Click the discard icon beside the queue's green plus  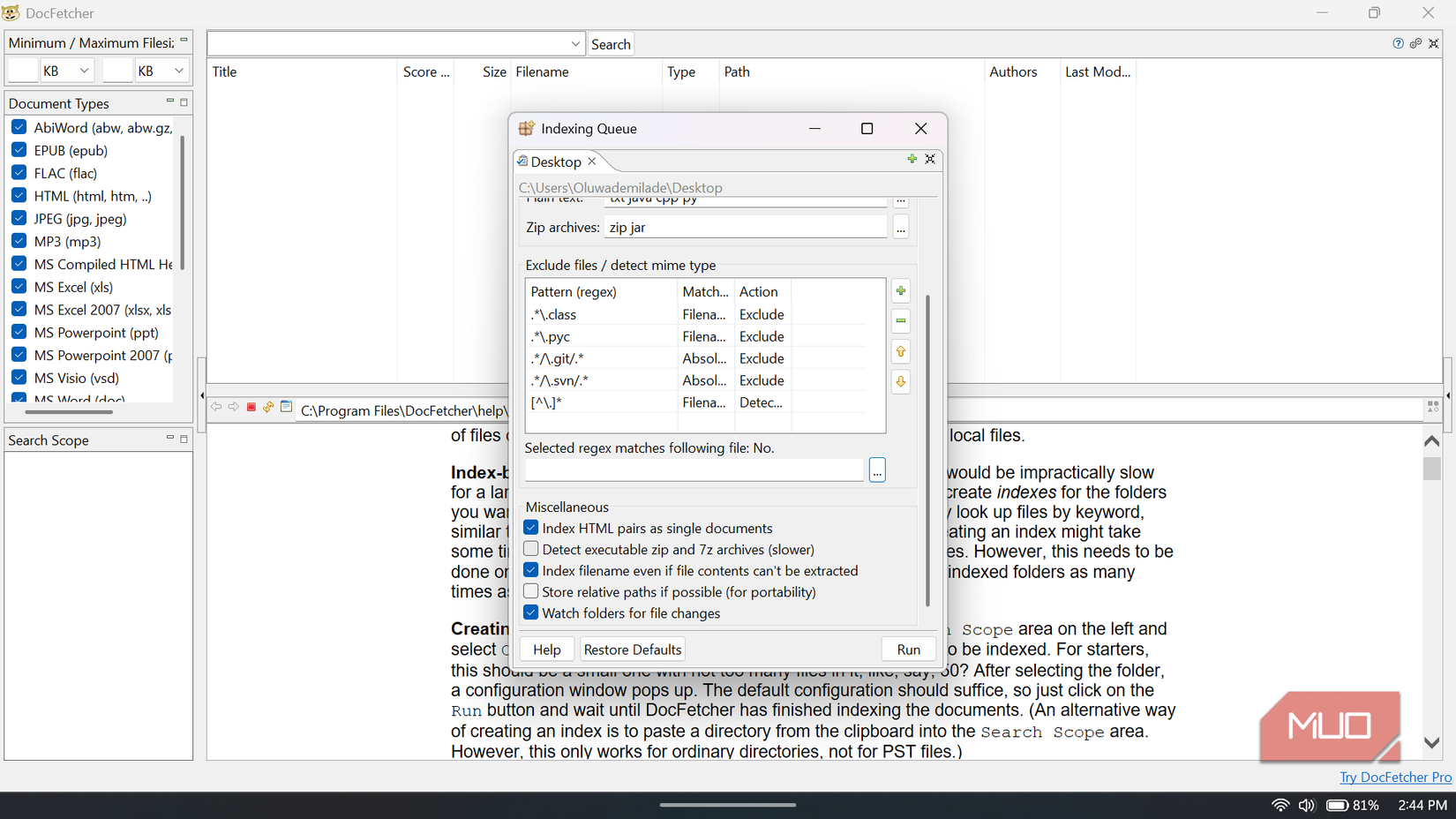pyautogui.click(x=930, y=159)
